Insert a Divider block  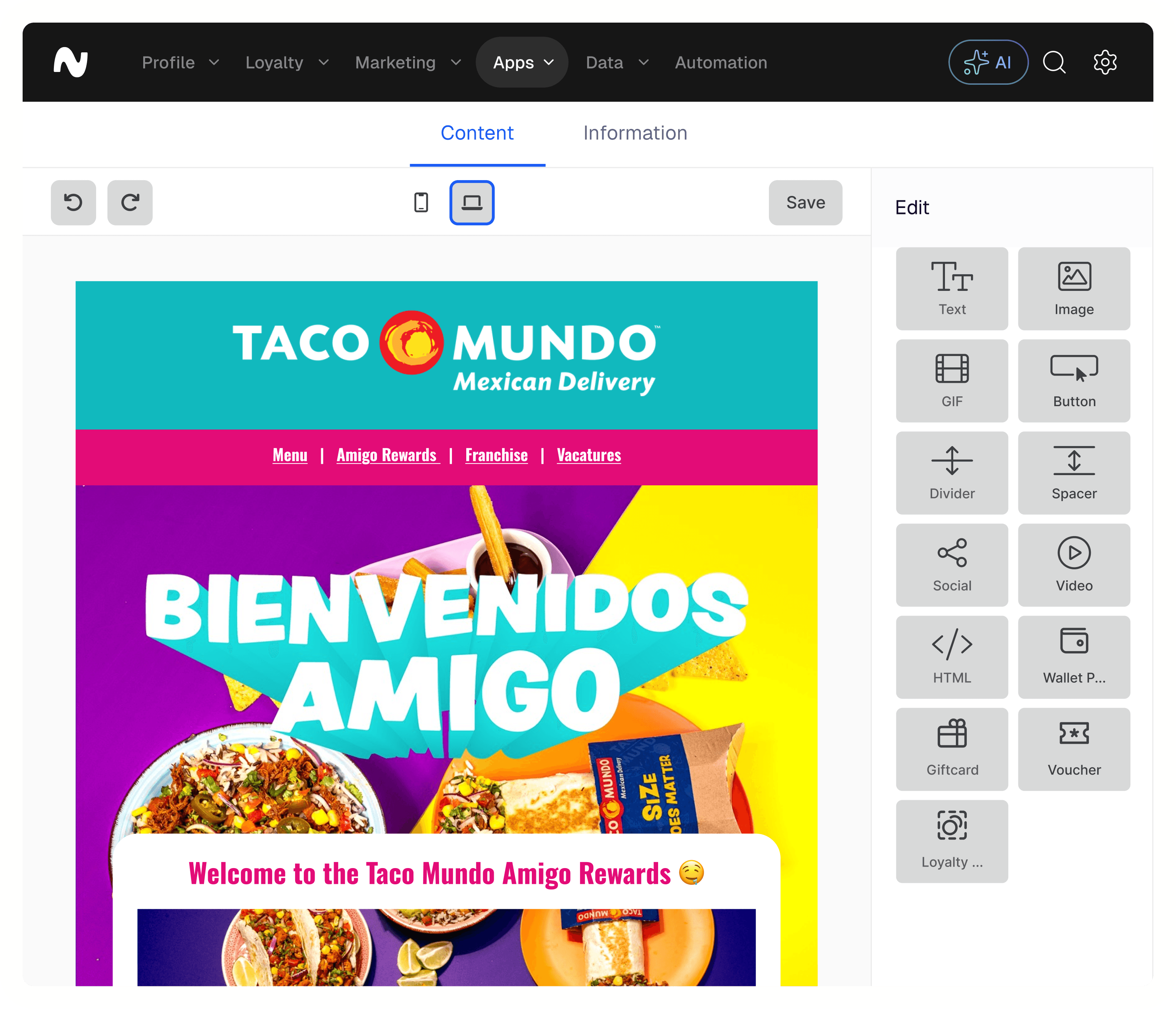pos(952,472)
